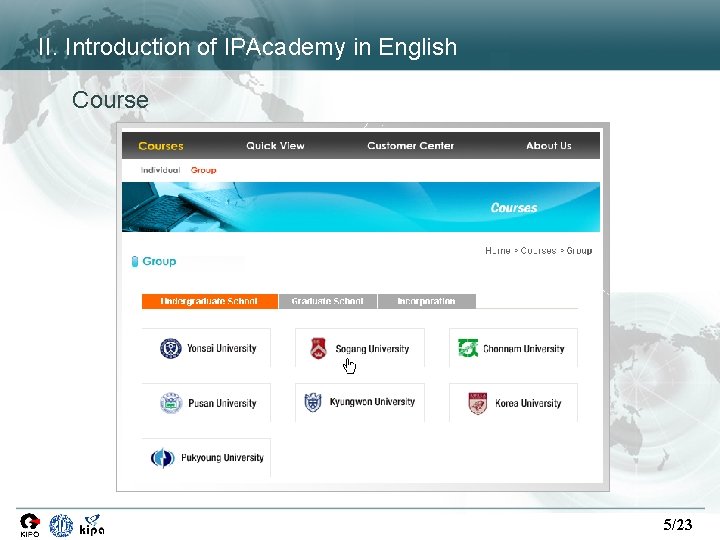Open Korea University text link

(x=528, y=403)
